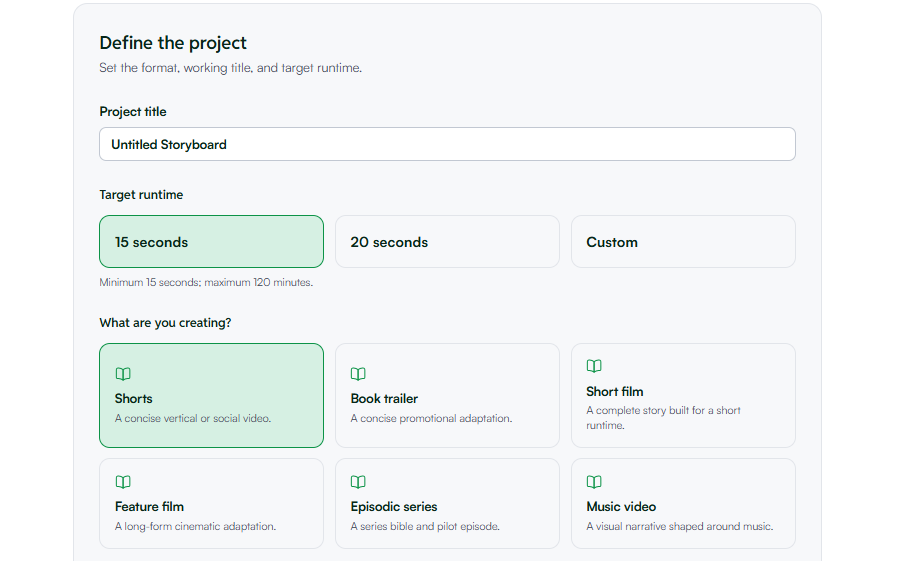Click the 'What are you creating?' label
The width and height of the screenshot is (920, 561).
tap(165, 323)
